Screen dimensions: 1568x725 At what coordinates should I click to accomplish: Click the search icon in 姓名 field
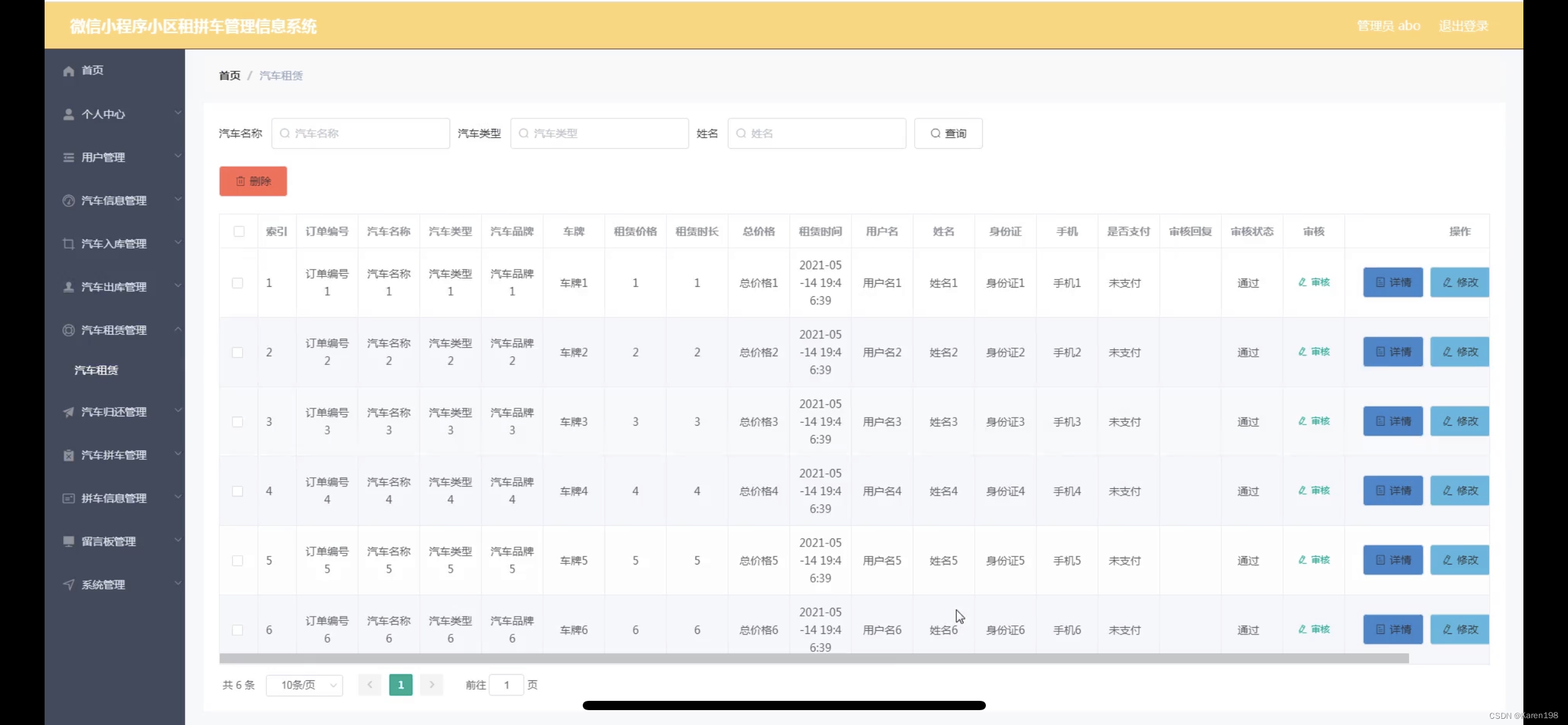741,133
